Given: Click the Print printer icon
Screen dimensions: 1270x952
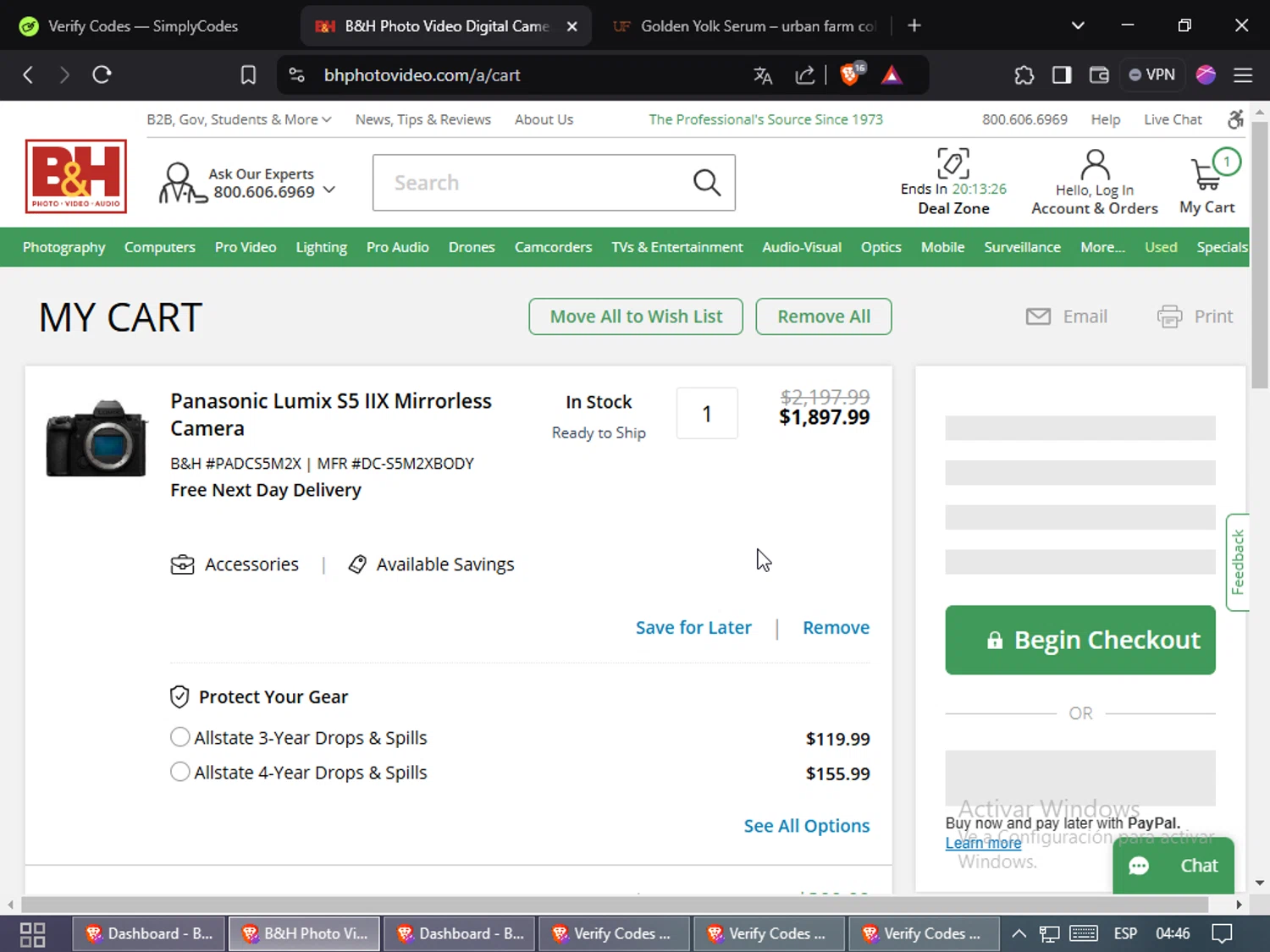Looking at the screenshot, I should click(x=1170, y=316).
